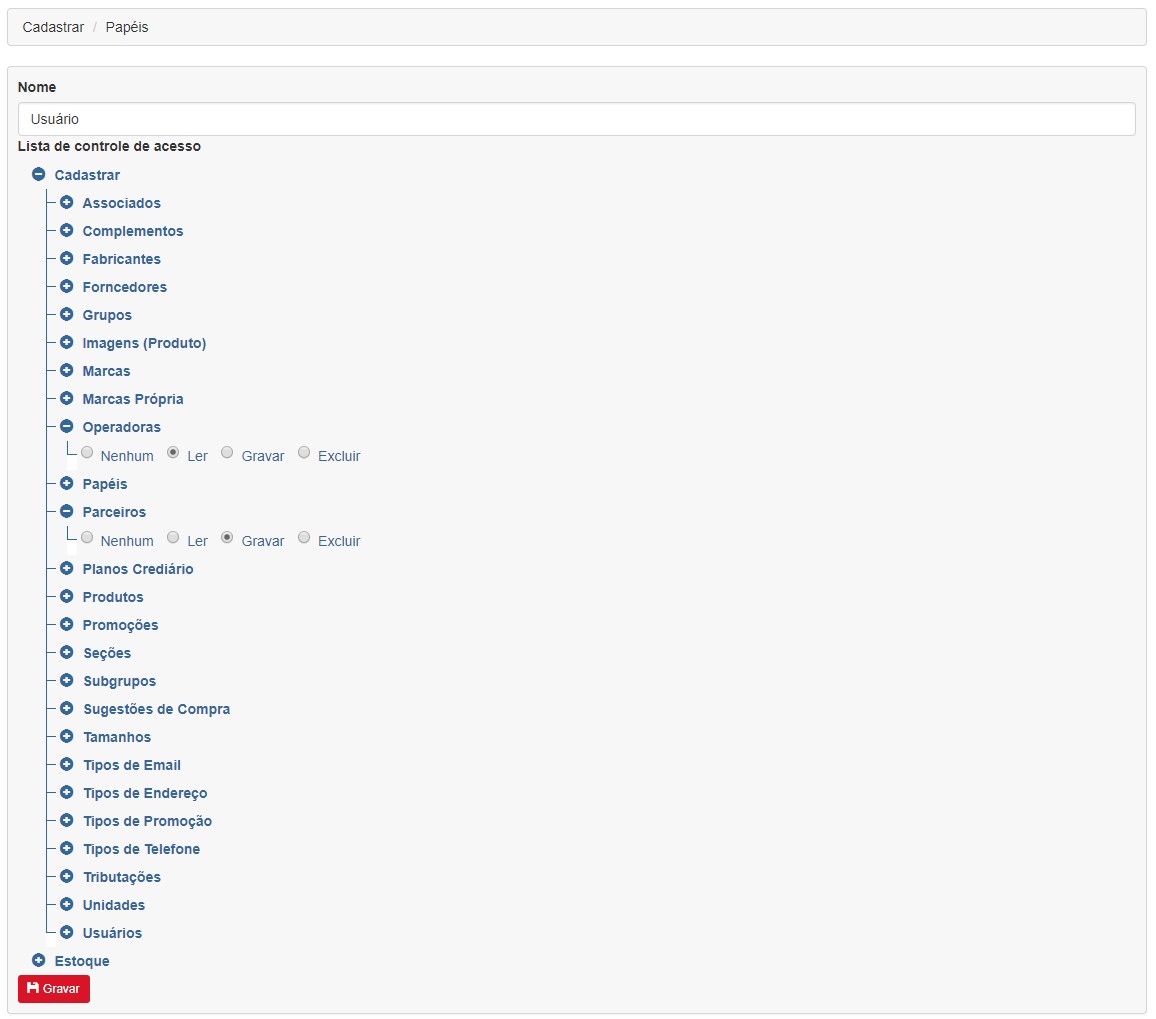Click the Produtos tree label
This screenshot has height=1019, width=1156.
click(113, 597)
